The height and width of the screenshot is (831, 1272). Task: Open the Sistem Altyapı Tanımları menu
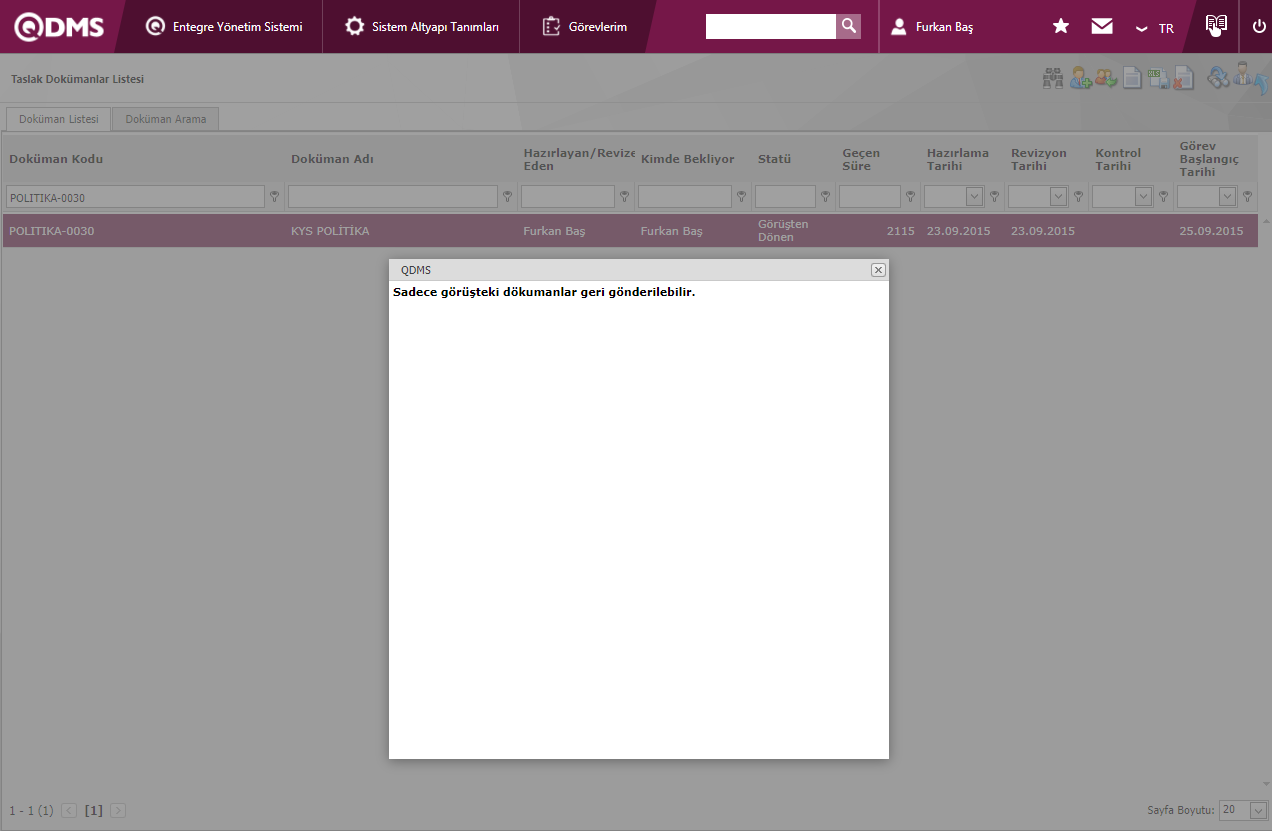(x=421, y=27)
